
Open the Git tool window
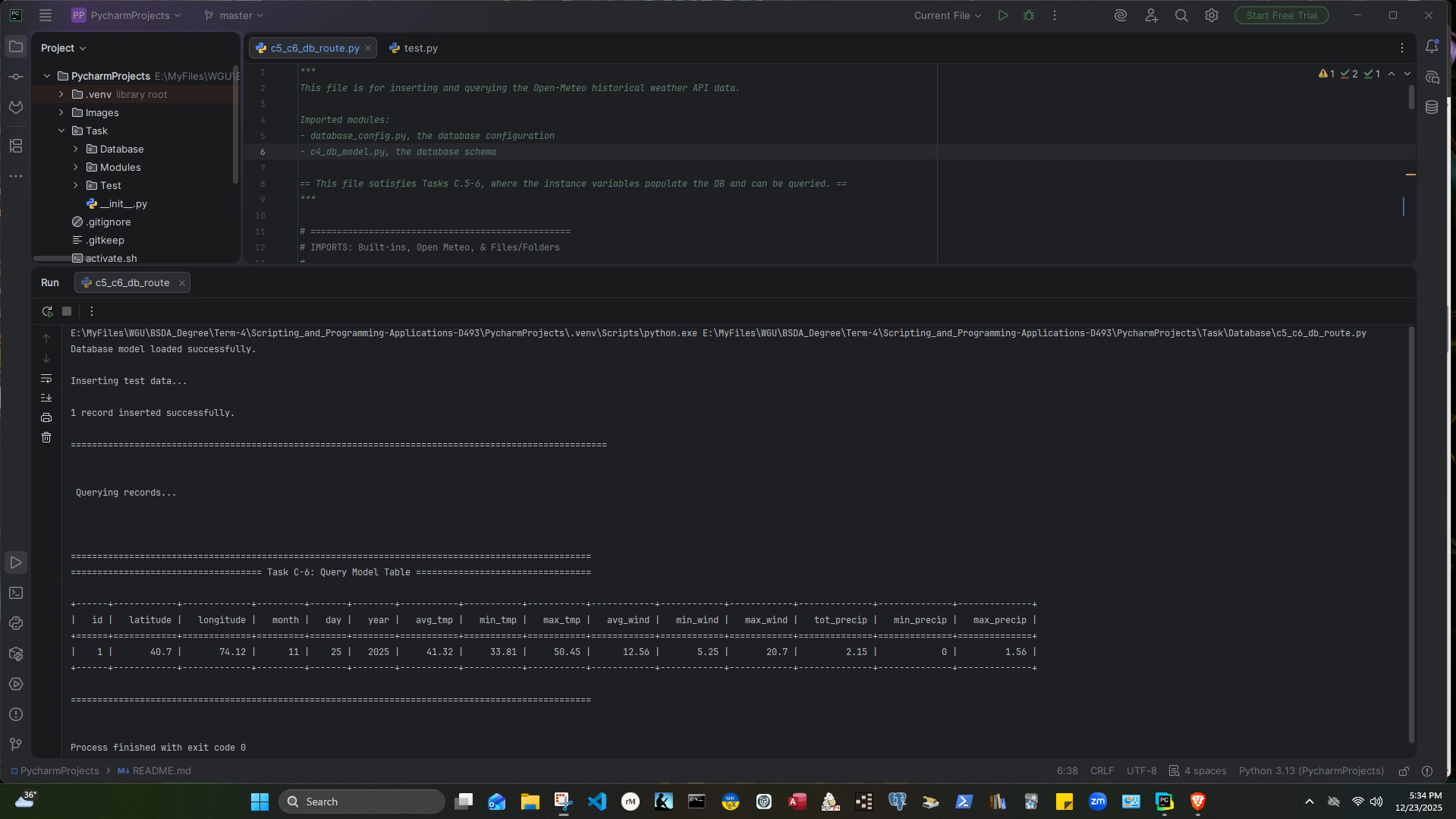[x=16, y=745]
